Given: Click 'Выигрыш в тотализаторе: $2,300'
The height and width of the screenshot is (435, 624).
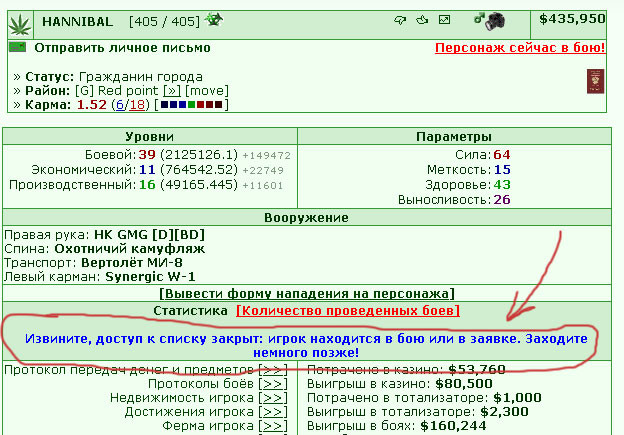Looking at the screenshot, I should pos(417,412).
